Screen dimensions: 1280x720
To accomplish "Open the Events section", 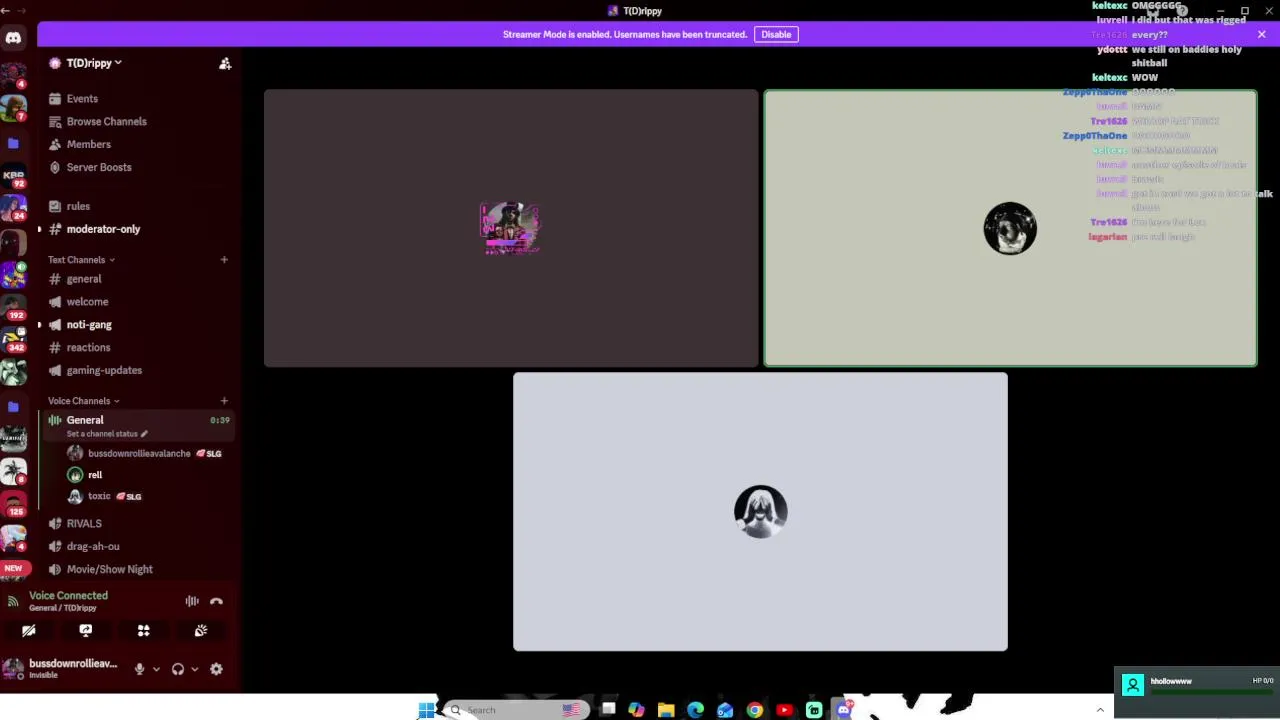I will [82, 99].
